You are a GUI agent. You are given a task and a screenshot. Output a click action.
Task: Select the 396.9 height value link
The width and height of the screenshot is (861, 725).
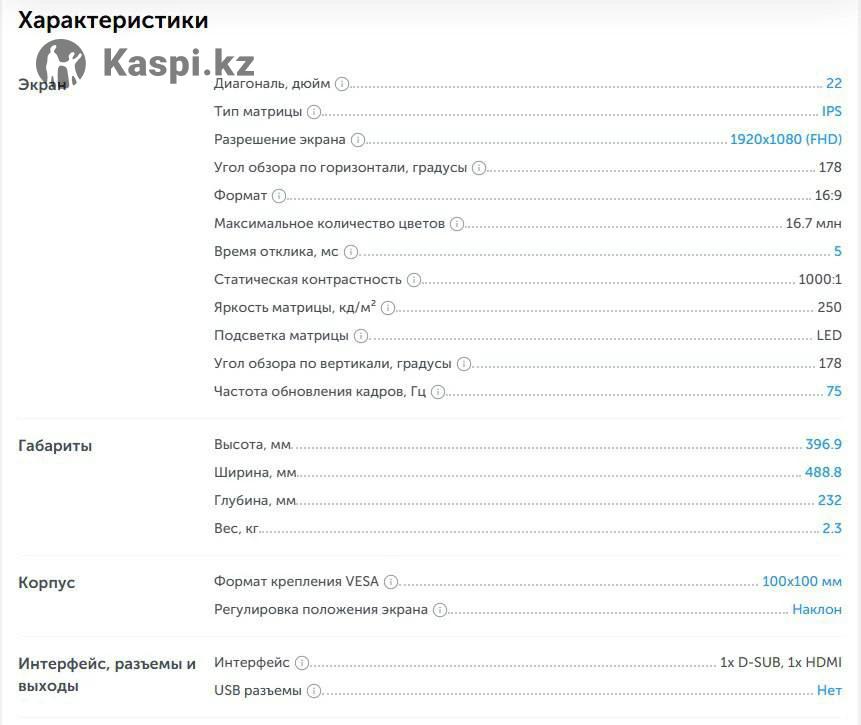click(x=824, y=445)
